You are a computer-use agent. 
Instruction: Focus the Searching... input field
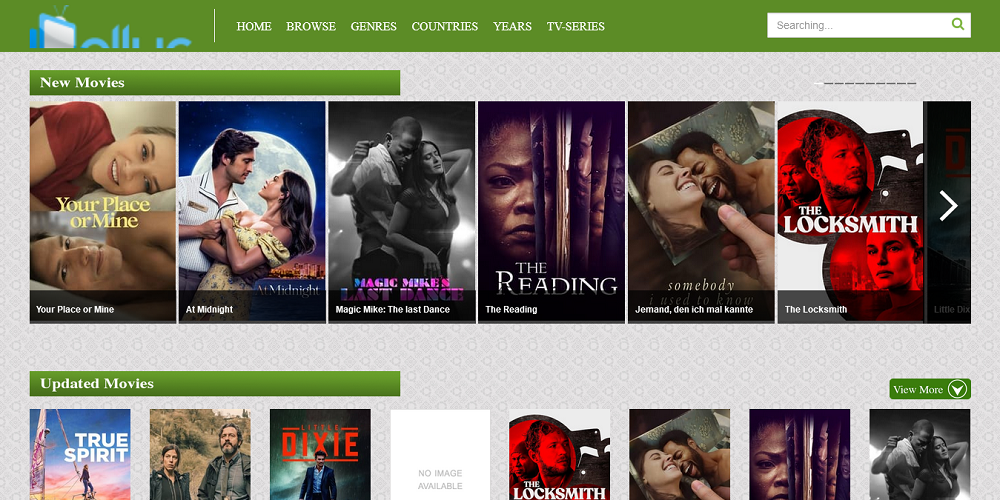point(857,26)
